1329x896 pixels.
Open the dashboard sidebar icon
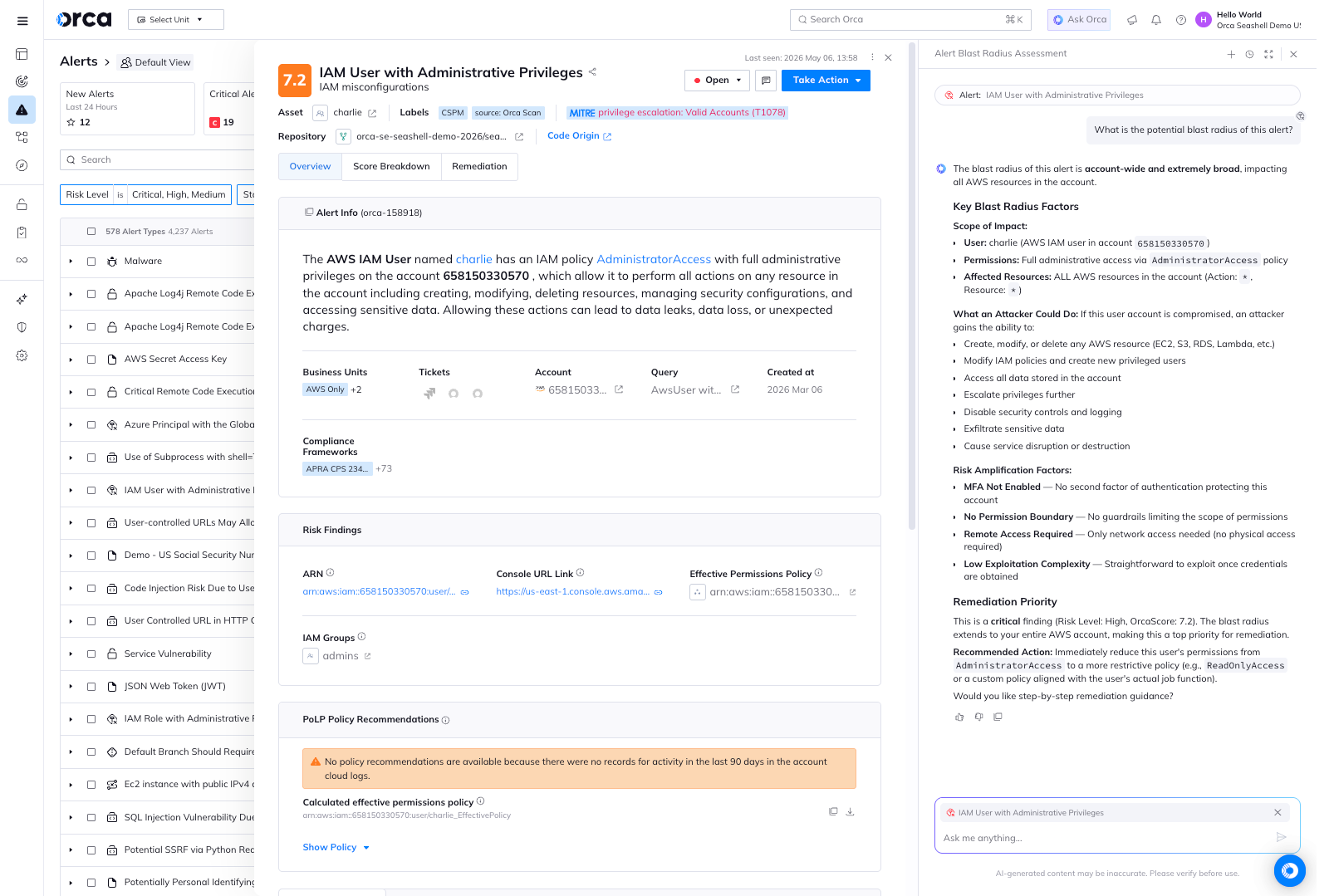[x=22, y=54]
